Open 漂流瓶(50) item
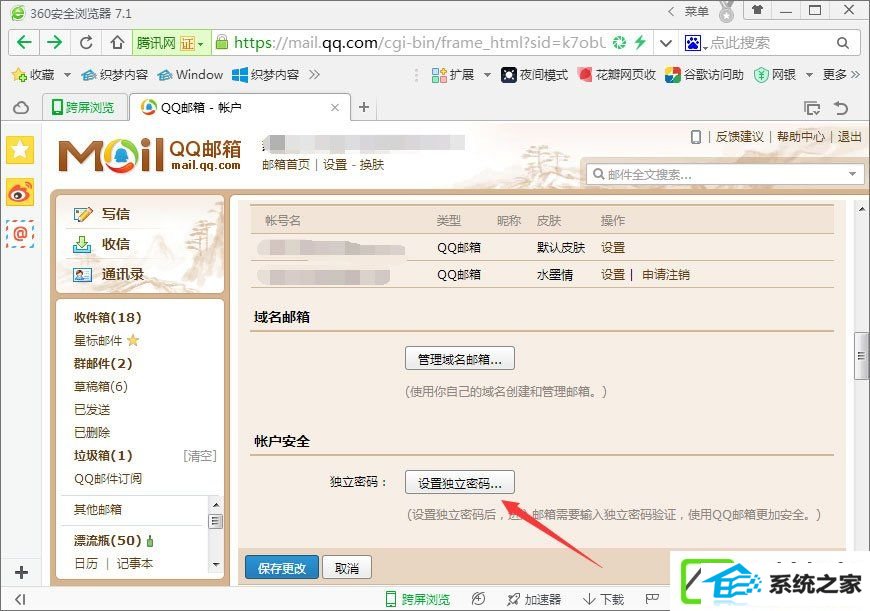 (x=108, y=541)
